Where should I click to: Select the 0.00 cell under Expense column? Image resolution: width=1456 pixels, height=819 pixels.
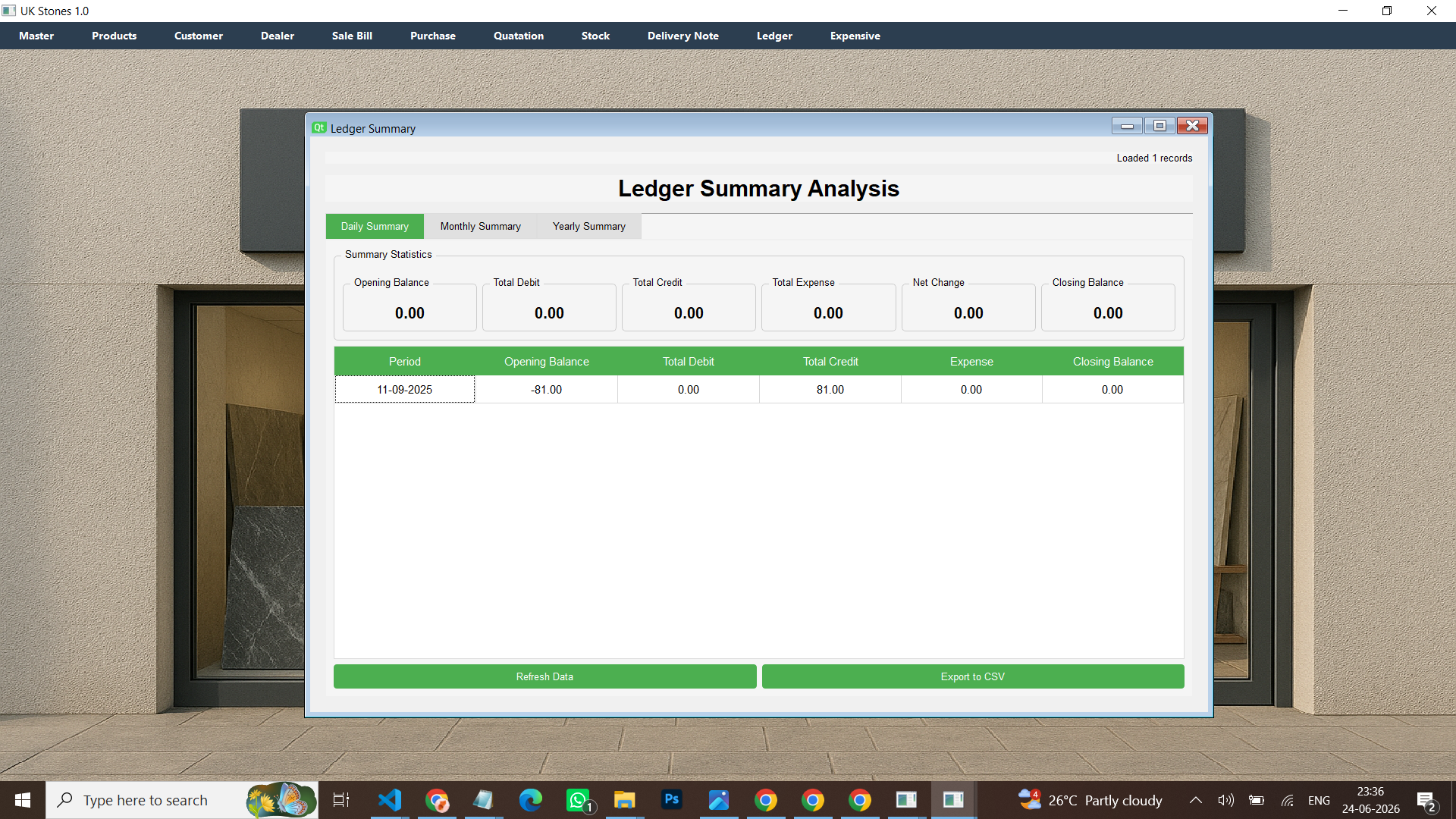(x=971, y=390)
